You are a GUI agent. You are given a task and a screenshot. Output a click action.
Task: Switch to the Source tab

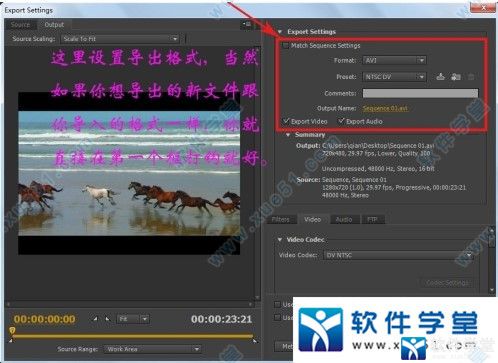[x=20, y=24]
